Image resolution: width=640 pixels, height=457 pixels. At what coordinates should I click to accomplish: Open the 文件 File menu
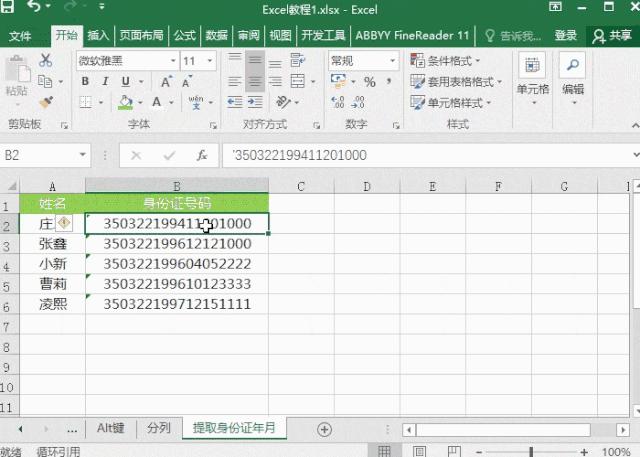tap(20, 36)
